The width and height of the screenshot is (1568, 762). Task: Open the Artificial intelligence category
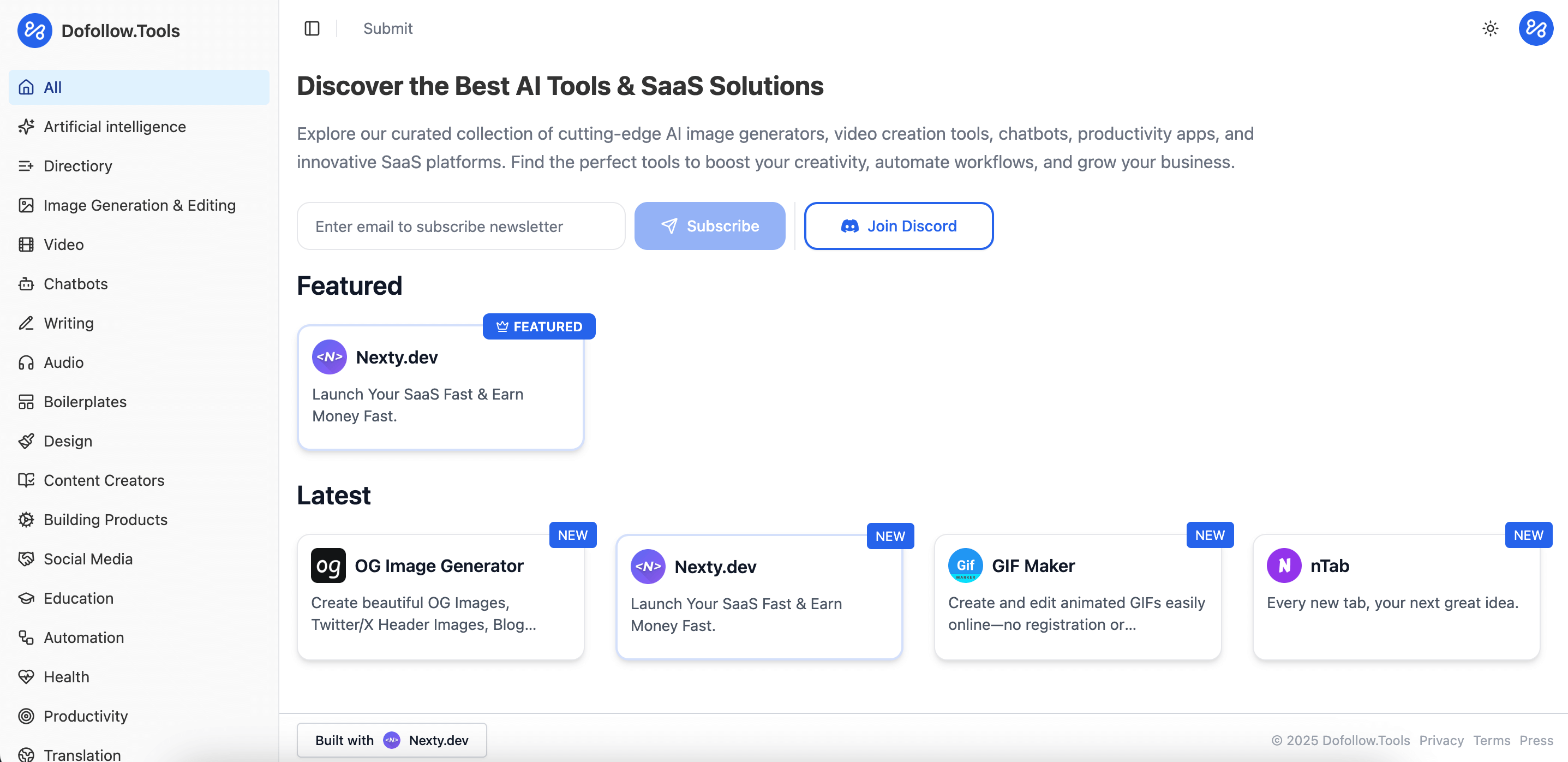click(x=115, y=127)
